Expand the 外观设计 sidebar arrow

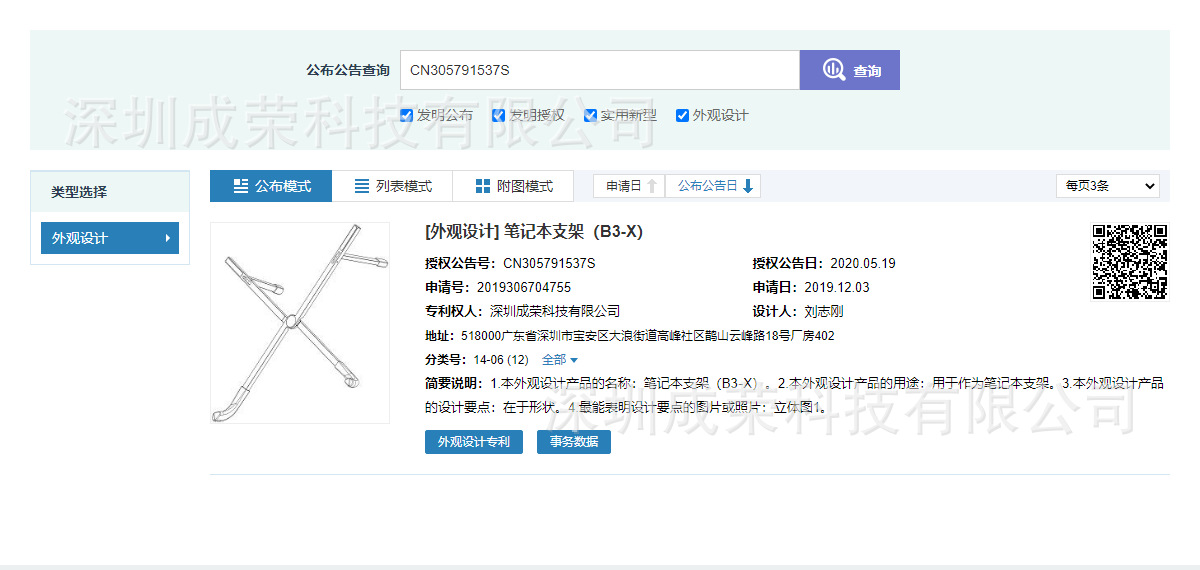[167, 238]
